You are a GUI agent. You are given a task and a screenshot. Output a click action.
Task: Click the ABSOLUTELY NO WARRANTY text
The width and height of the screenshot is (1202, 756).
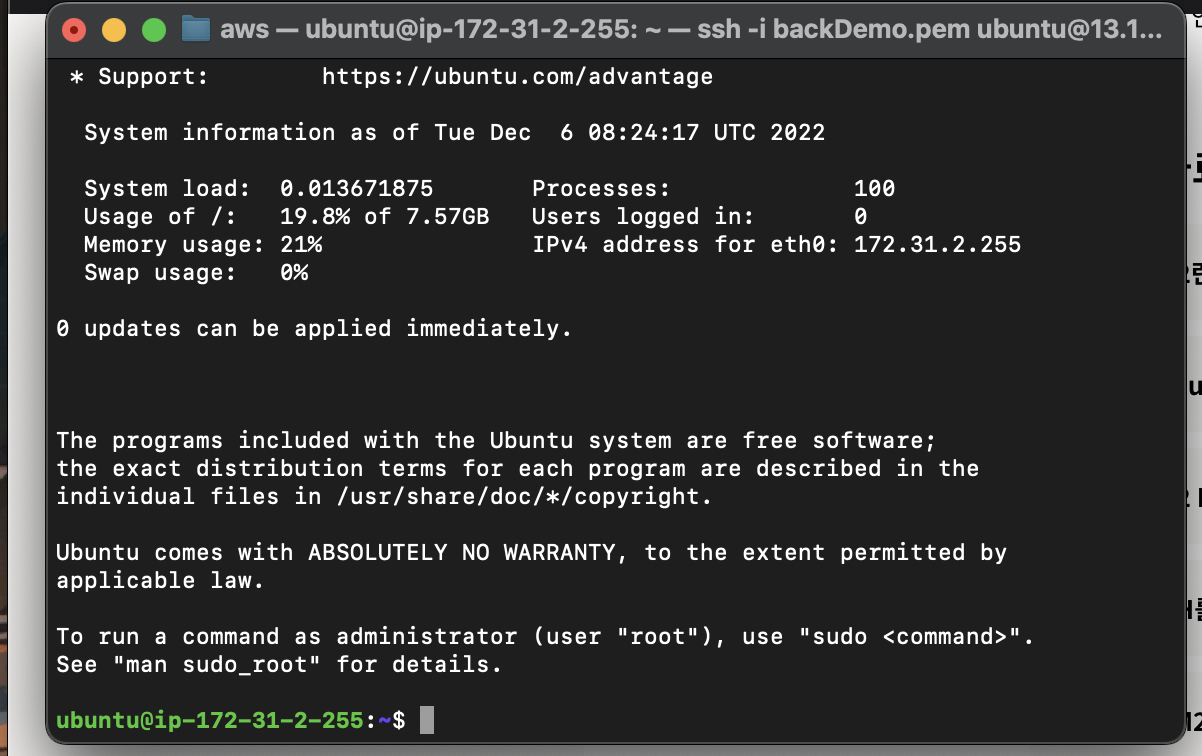coord(468,552)
